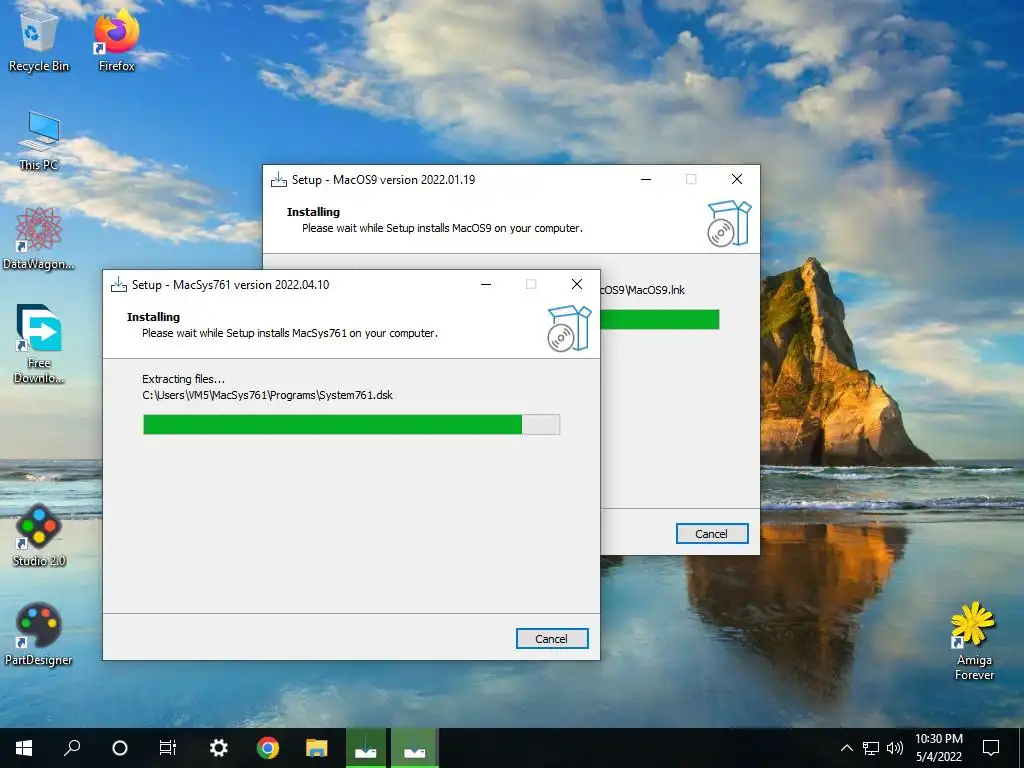Close the MacOS9 setup window
This screenshot has height=768, width=1024.
coord(737,179)
